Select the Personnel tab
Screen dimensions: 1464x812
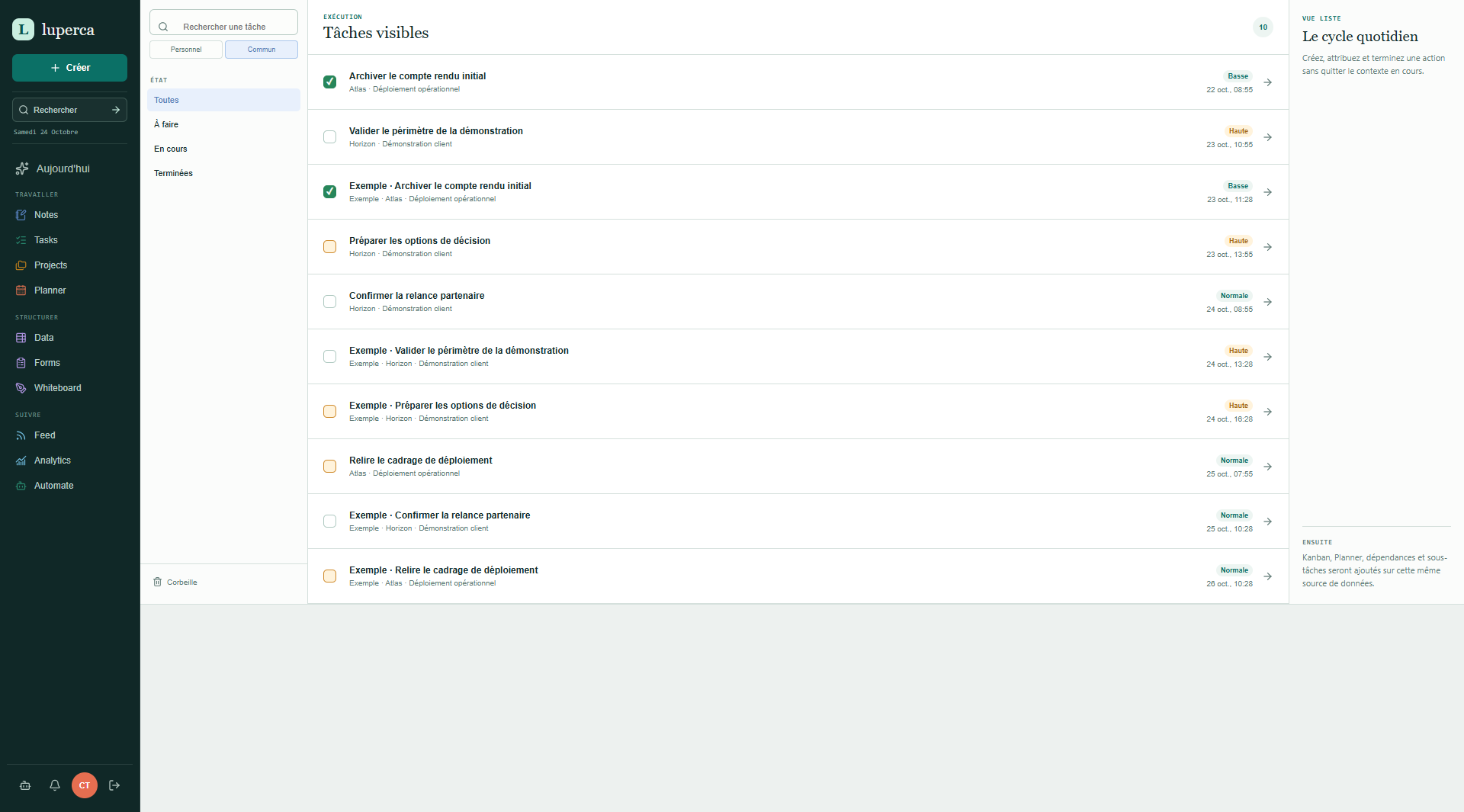[x=186, y=50]
